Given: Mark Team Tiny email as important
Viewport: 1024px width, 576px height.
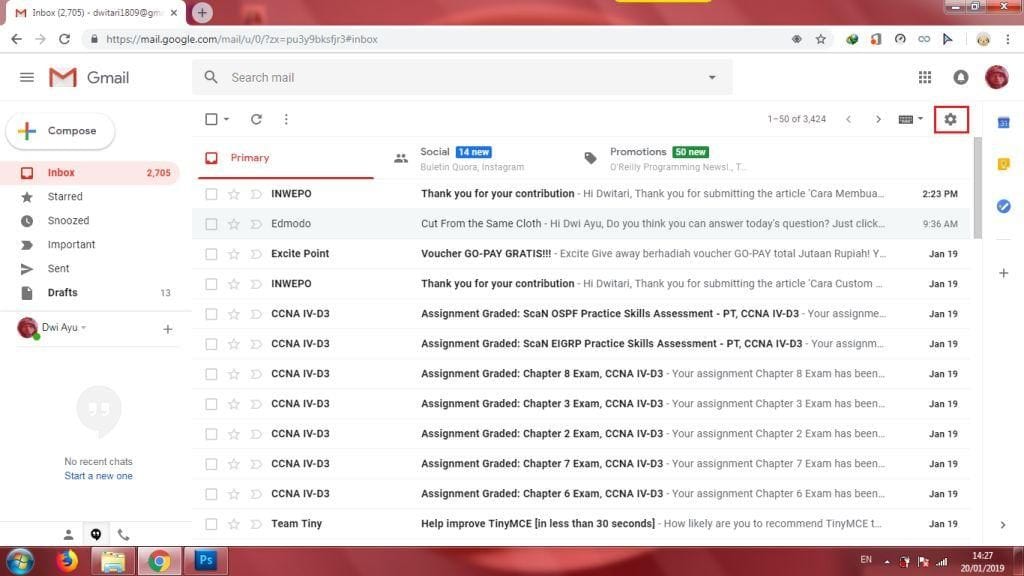Looking at the screenshot, I should (255, 524).
